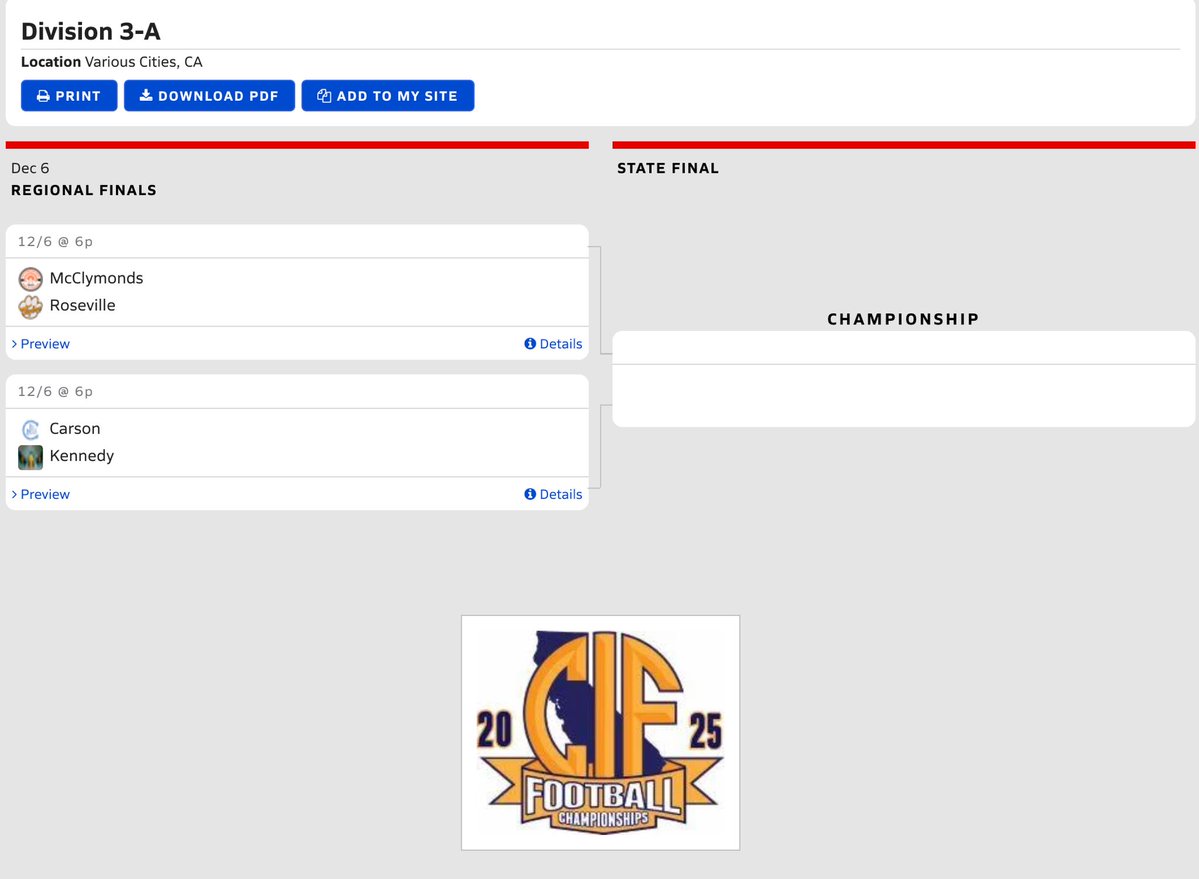Click the 'Division 3-A' heading
1199x879 pixels.
tap(90, 31)
